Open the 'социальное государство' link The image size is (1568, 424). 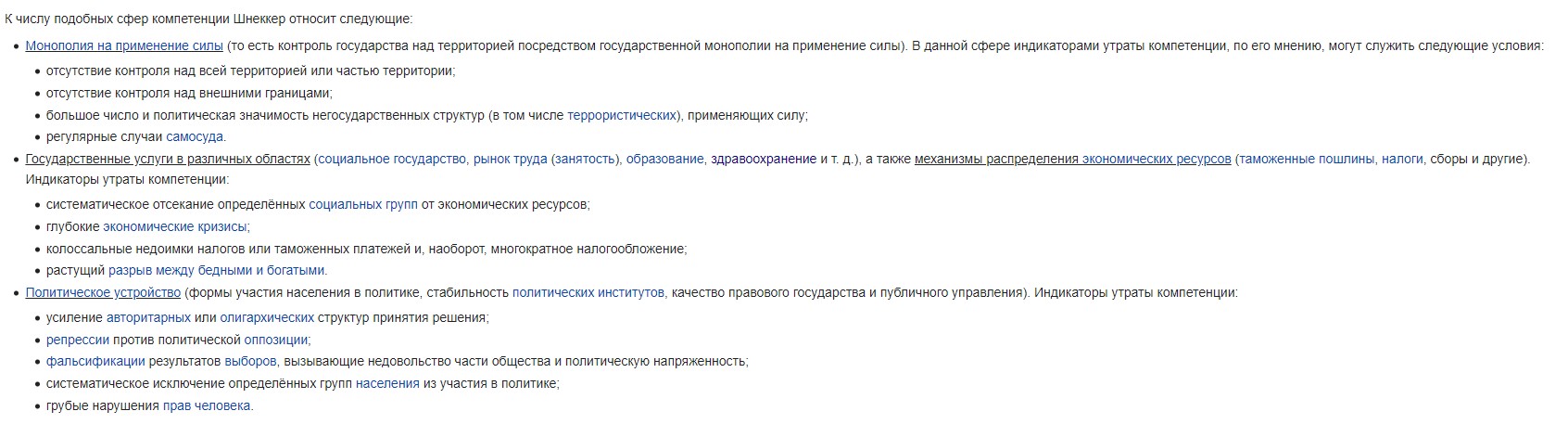coord(392,159)
